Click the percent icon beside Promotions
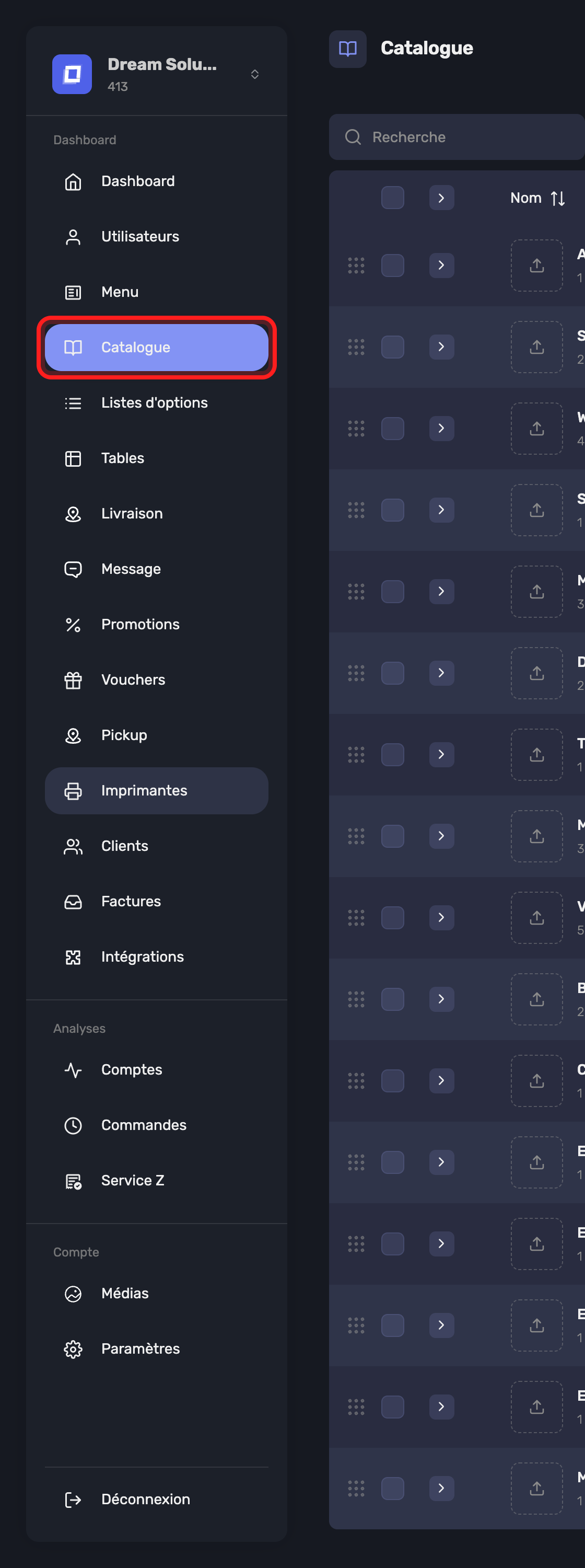 [x=73, y=625]
